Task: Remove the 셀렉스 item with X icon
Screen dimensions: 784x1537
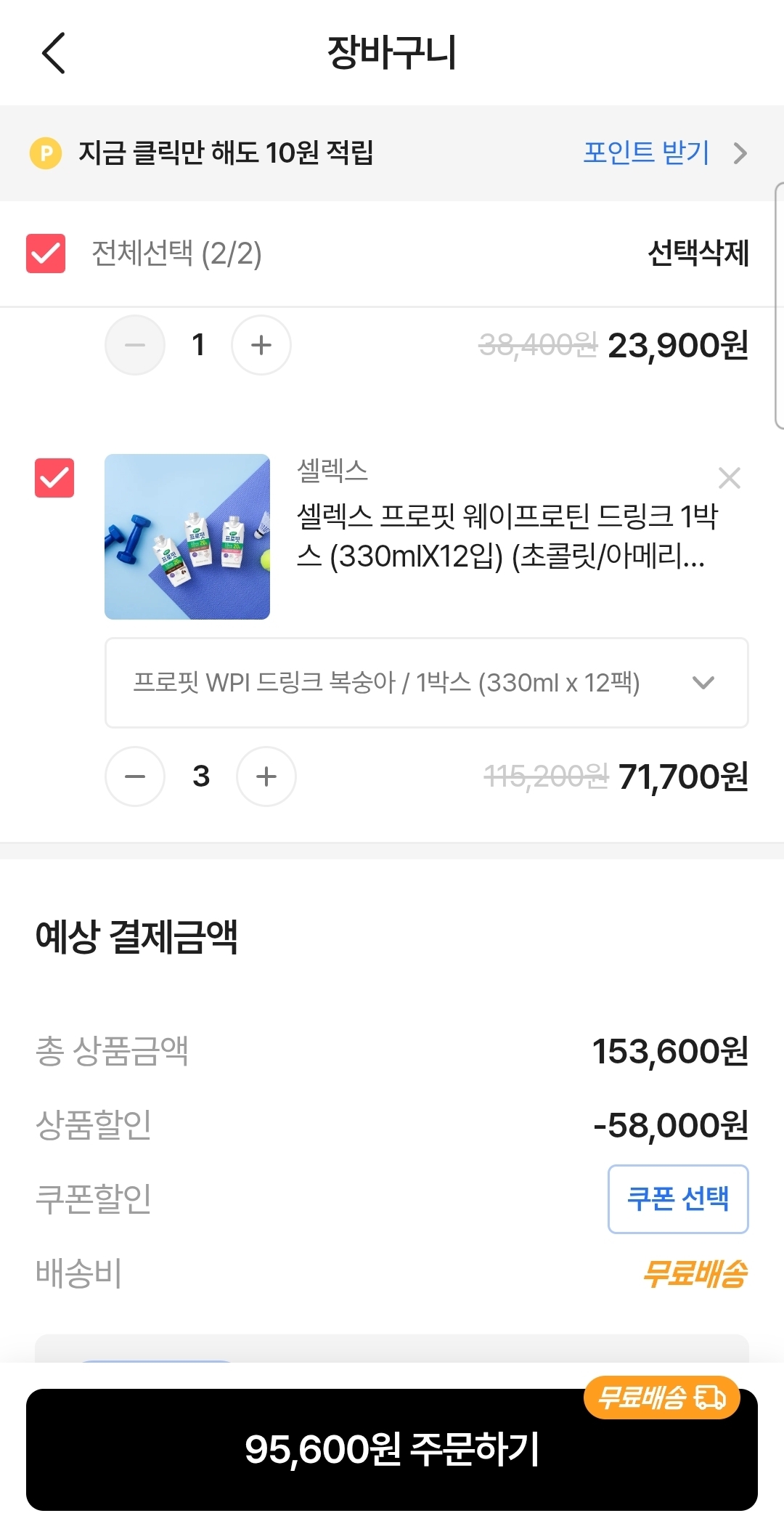Action: [729, 478]
